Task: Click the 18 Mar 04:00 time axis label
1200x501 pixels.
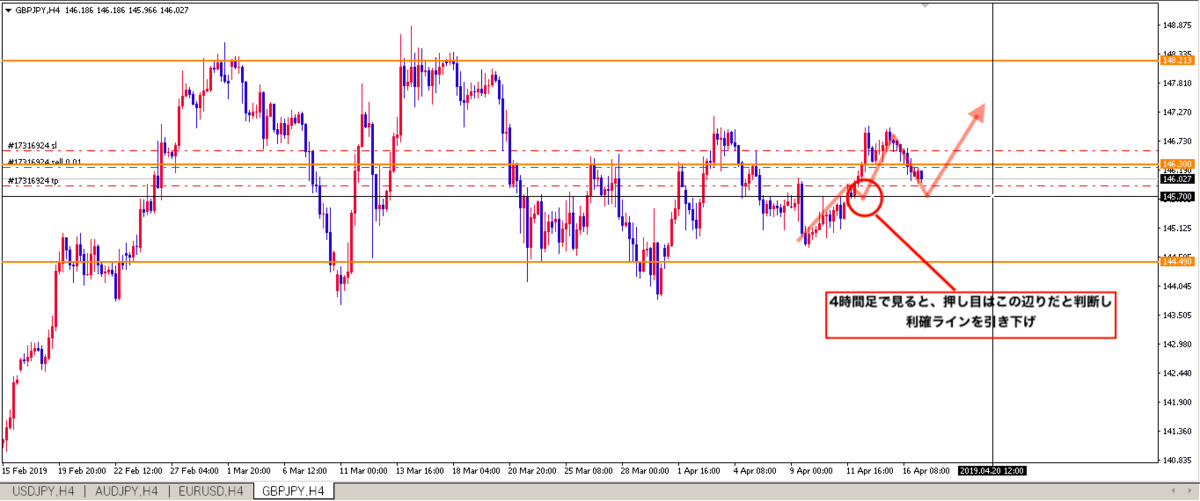Action: [x=475, y=470]
